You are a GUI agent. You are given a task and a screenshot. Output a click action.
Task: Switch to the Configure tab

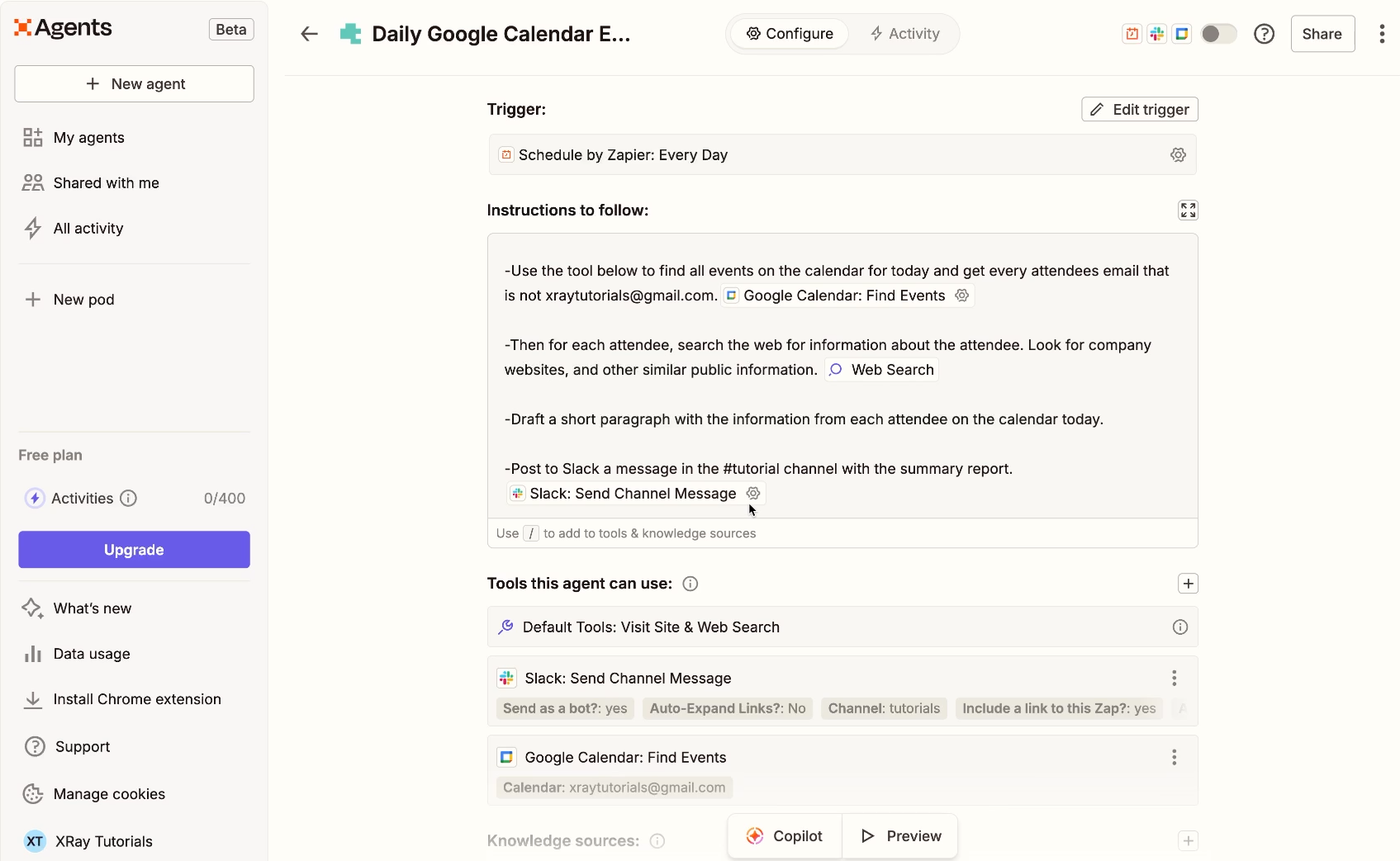coord(790,34)
